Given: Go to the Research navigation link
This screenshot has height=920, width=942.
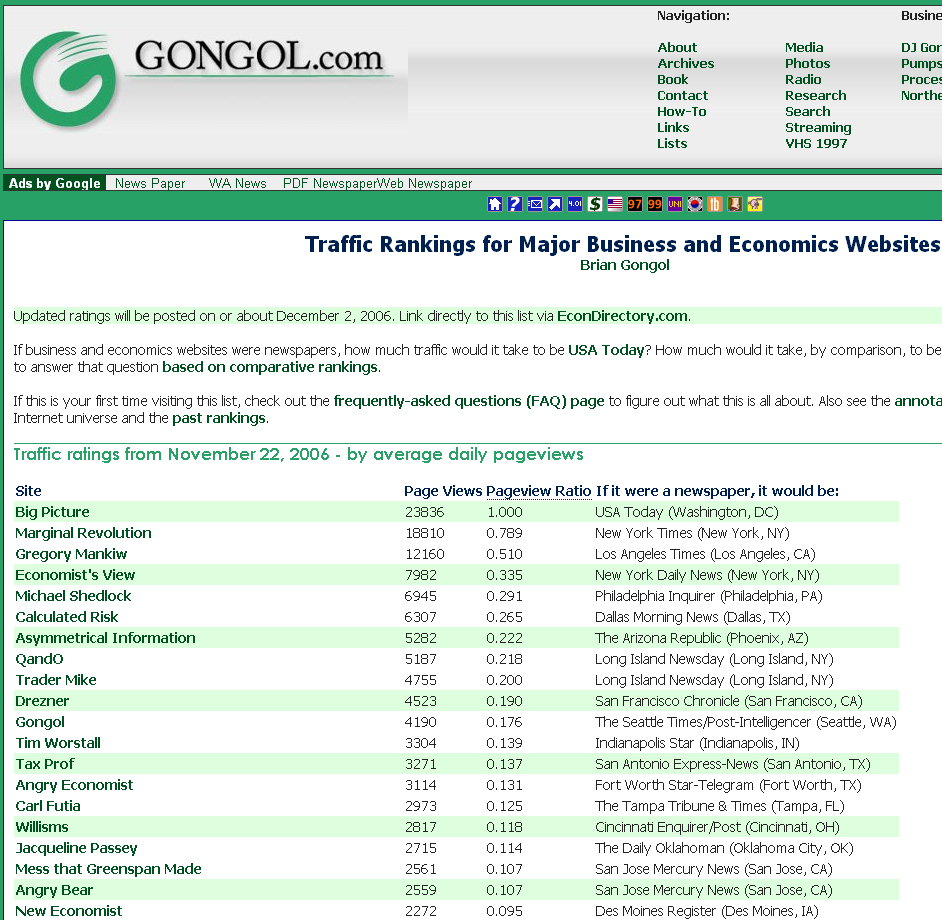Looking at the screenshot, I should 815,96.
